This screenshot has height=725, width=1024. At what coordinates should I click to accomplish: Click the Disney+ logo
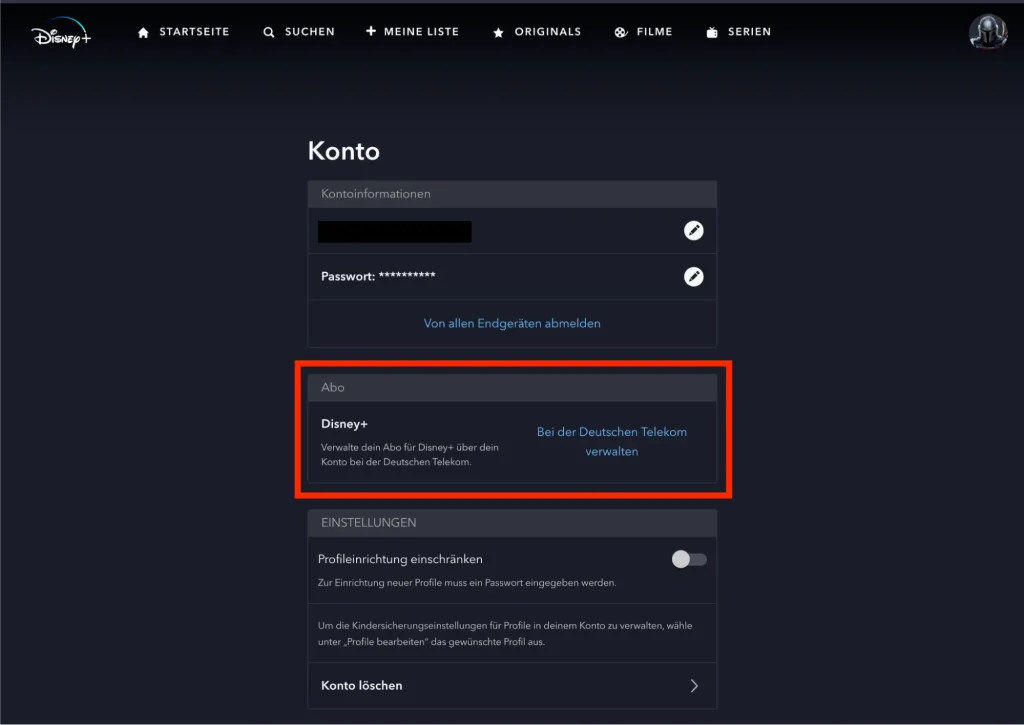61,32
